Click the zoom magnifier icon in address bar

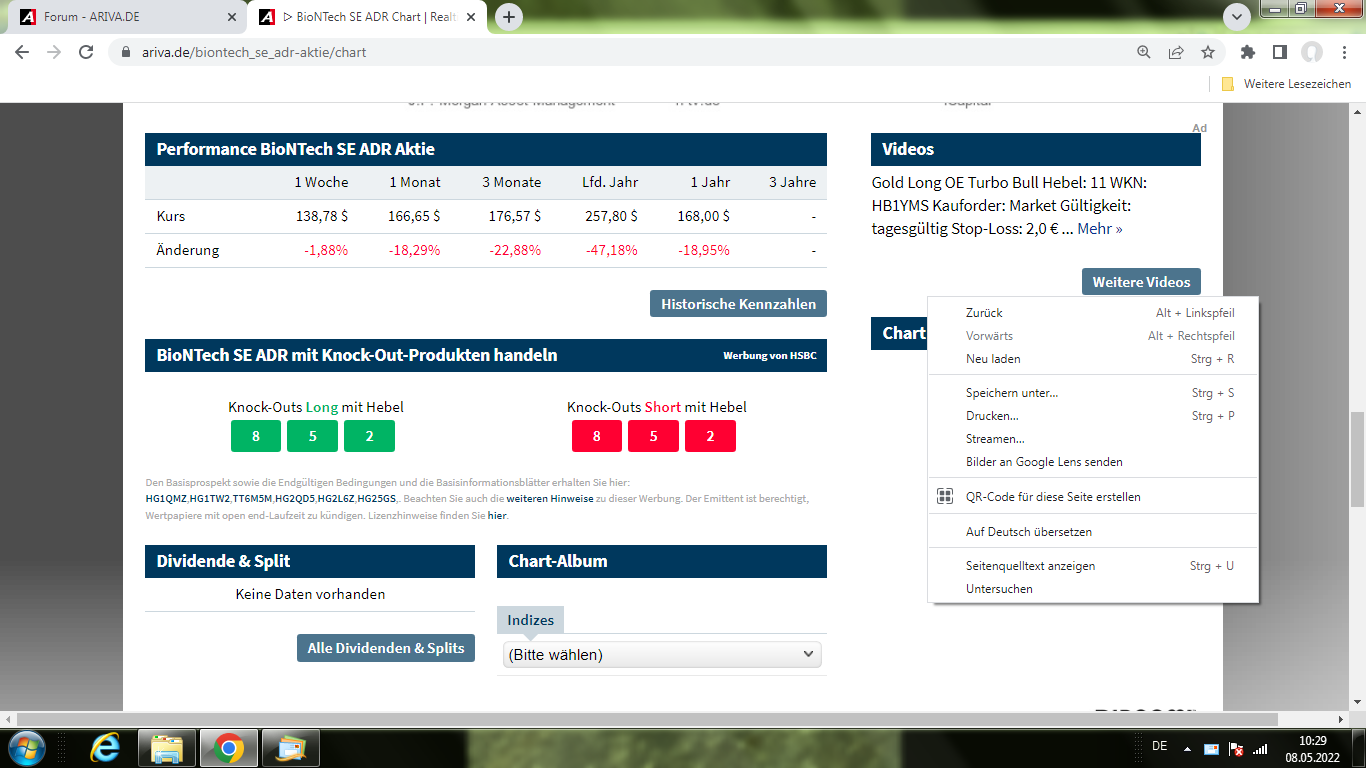tap(1144, 52)
